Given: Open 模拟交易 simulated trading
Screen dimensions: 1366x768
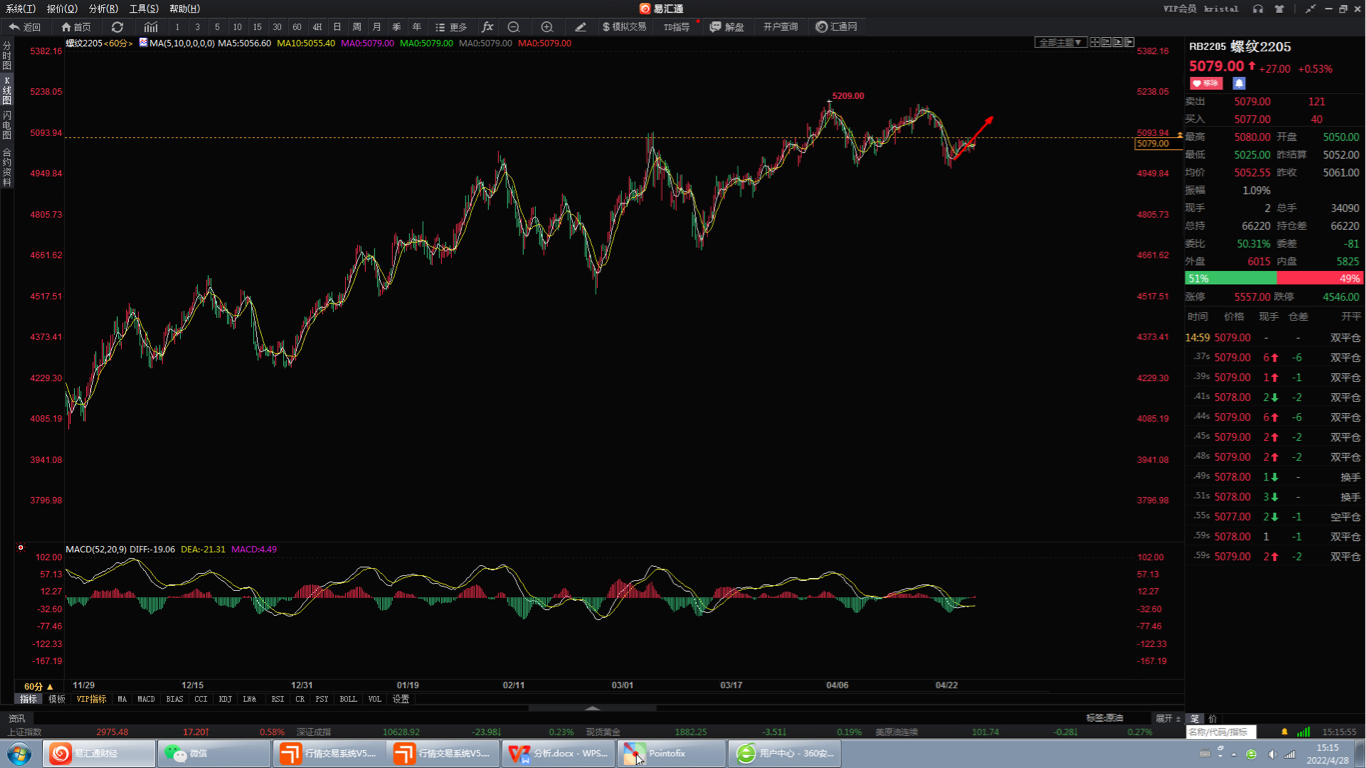Looking at the screenshot, I should 624,27.
